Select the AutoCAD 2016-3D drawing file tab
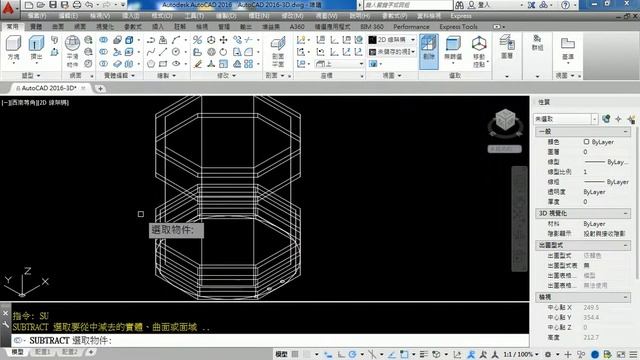 coord(49,88)
